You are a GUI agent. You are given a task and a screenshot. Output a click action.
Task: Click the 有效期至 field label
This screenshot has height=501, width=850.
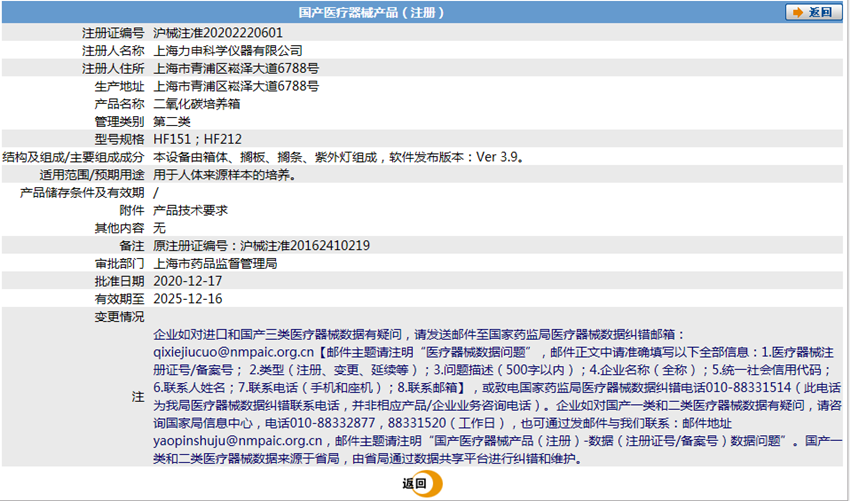coord(119,299)
